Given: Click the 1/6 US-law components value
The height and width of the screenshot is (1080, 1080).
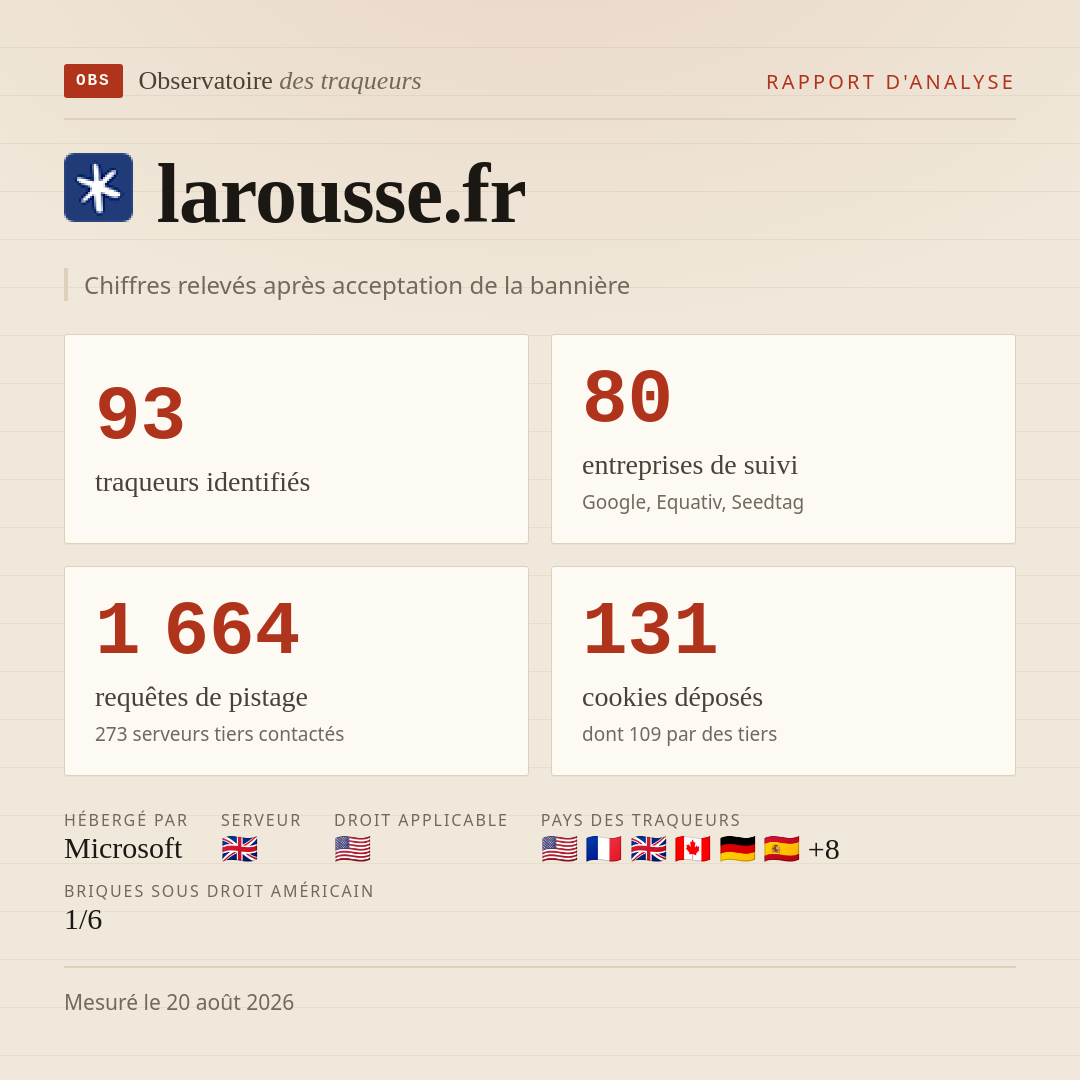Looking at the screenshot, I should pyautogui.click(x=83, y=920).
